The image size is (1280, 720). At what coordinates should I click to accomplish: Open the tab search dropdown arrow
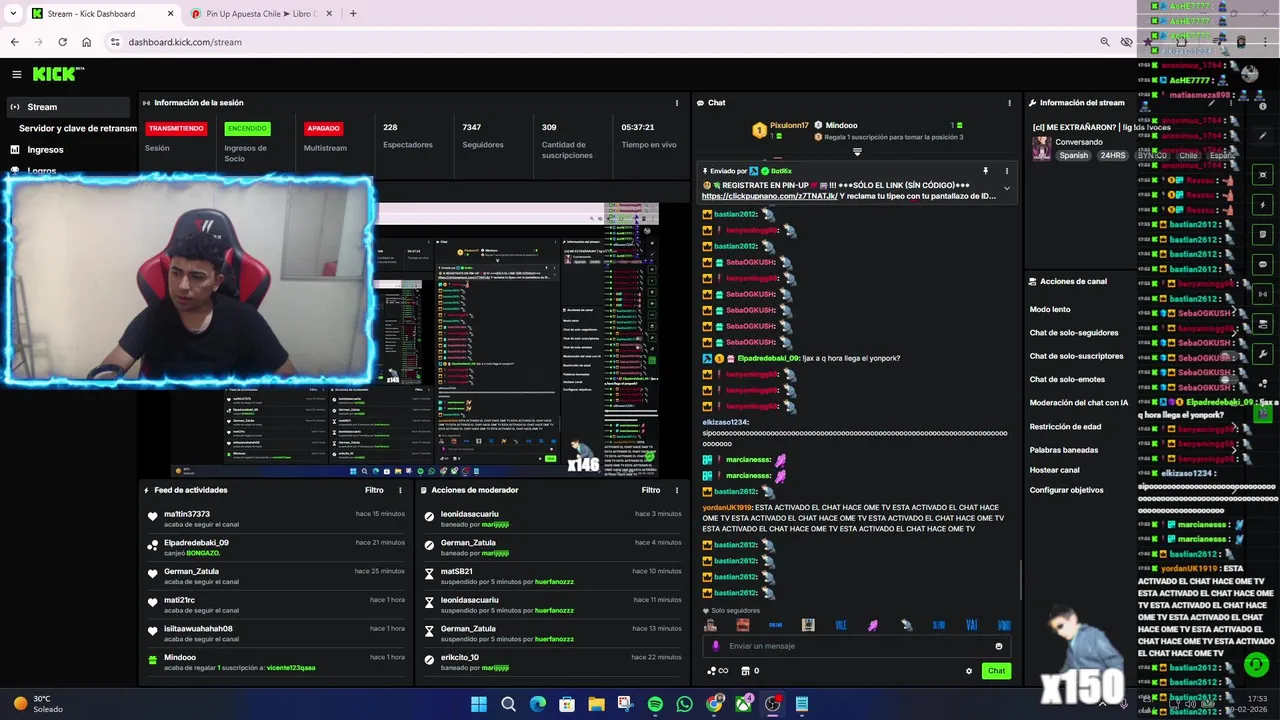pos(12,14)
